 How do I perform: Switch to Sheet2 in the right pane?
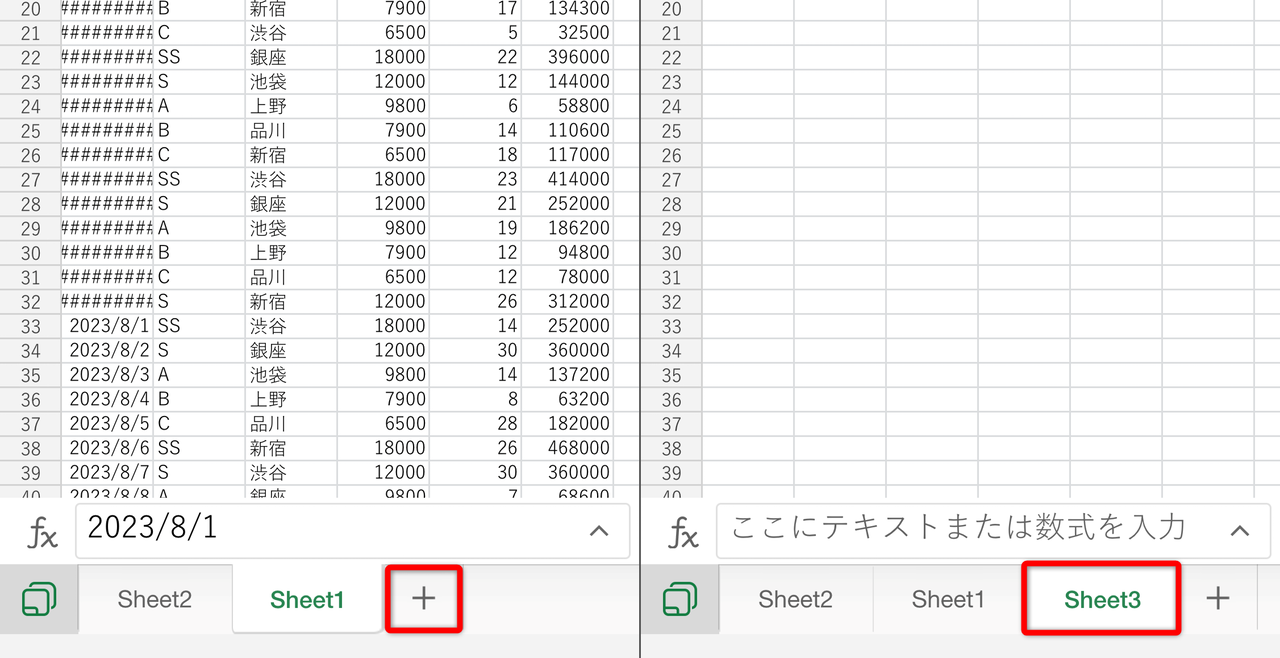pos(794,599)
